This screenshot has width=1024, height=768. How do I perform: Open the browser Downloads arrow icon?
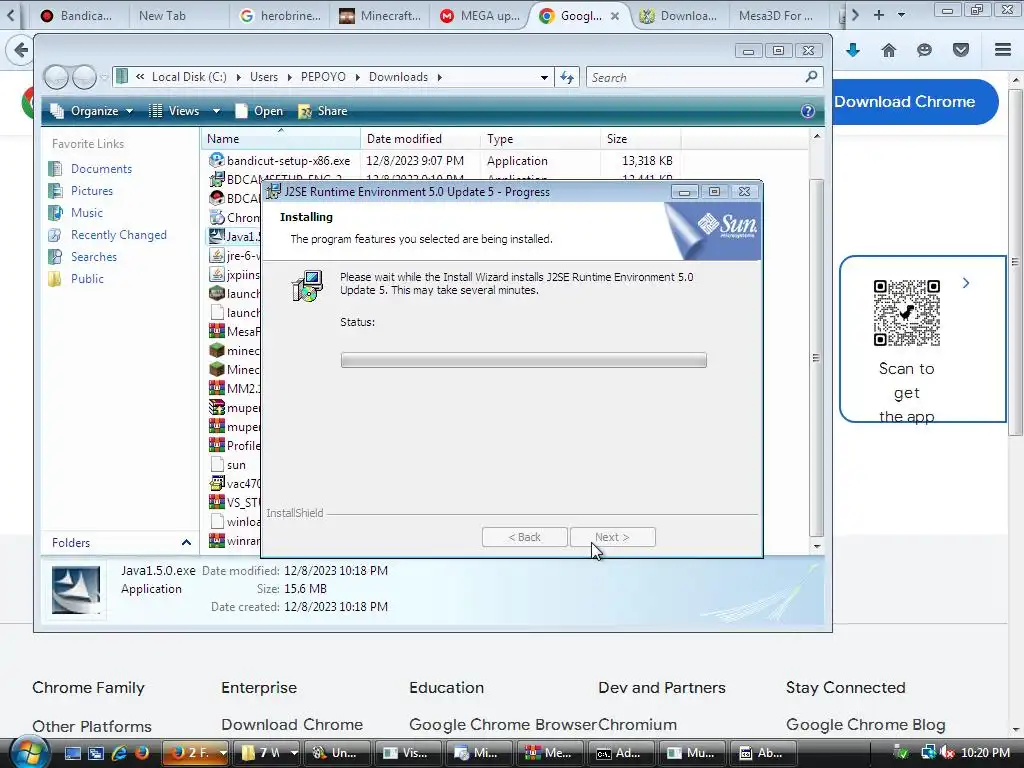point(853,50)
